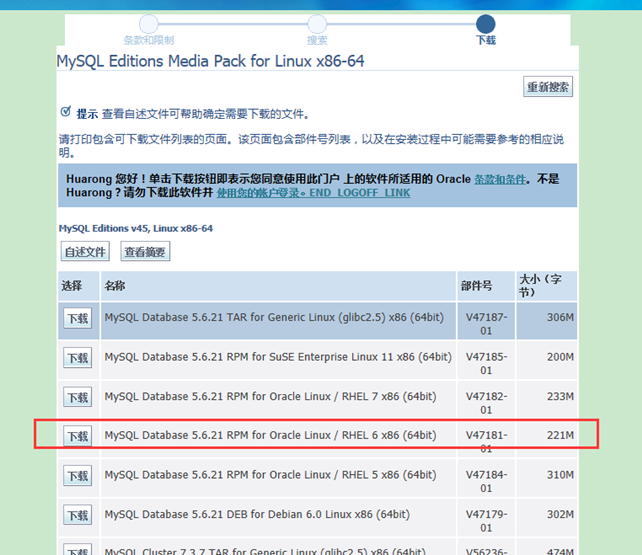Click the 233M size value
642x555 pixels.
(x=560, y=396)
